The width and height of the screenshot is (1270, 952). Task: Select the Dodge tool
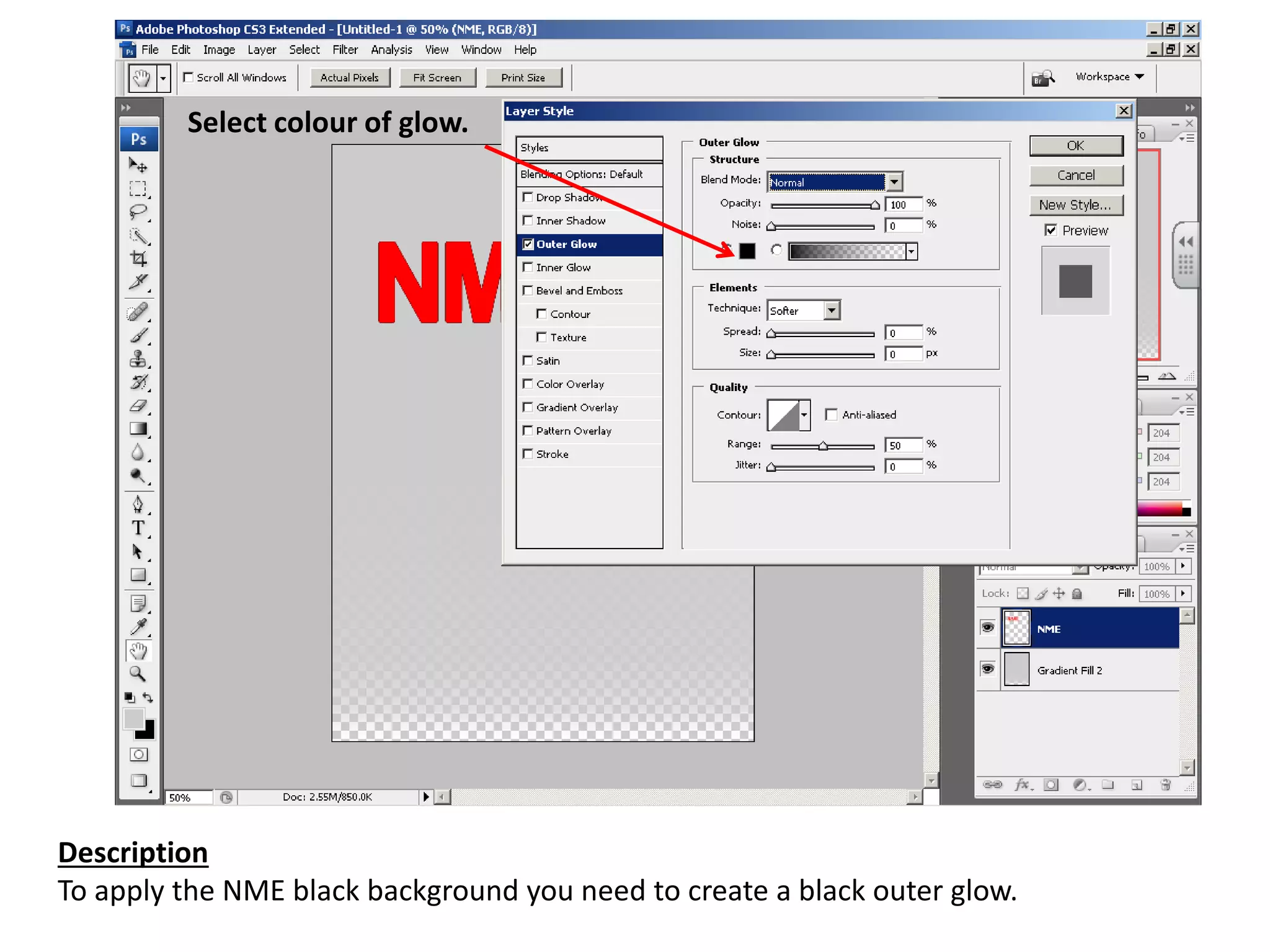(x=138, y=476)
